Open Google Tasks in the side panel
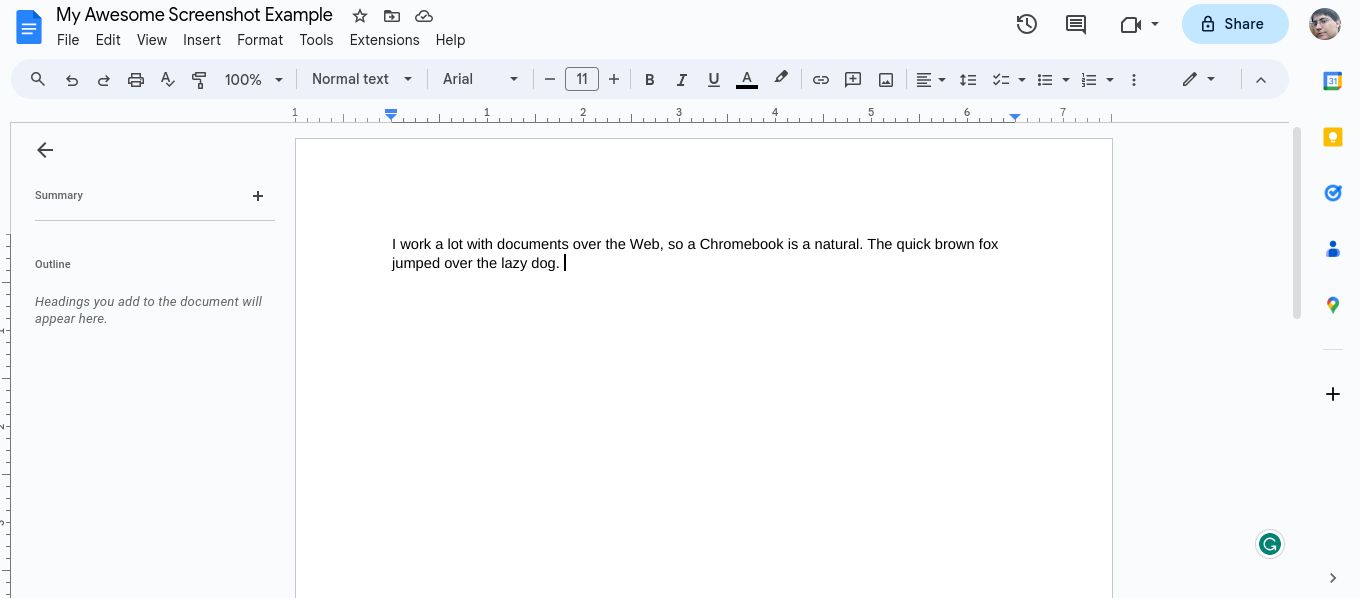Image resolution: width=1360 pixels, height=598 pixels. 1333,193
